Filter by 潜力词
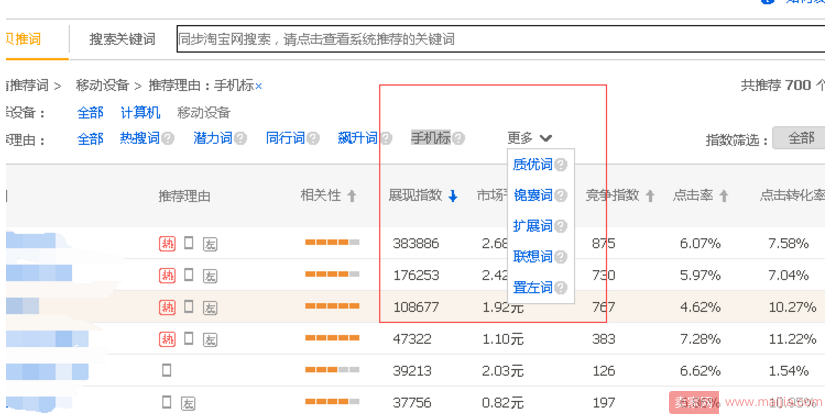This screenshot has height=414, width=829. tap(213, 139)
